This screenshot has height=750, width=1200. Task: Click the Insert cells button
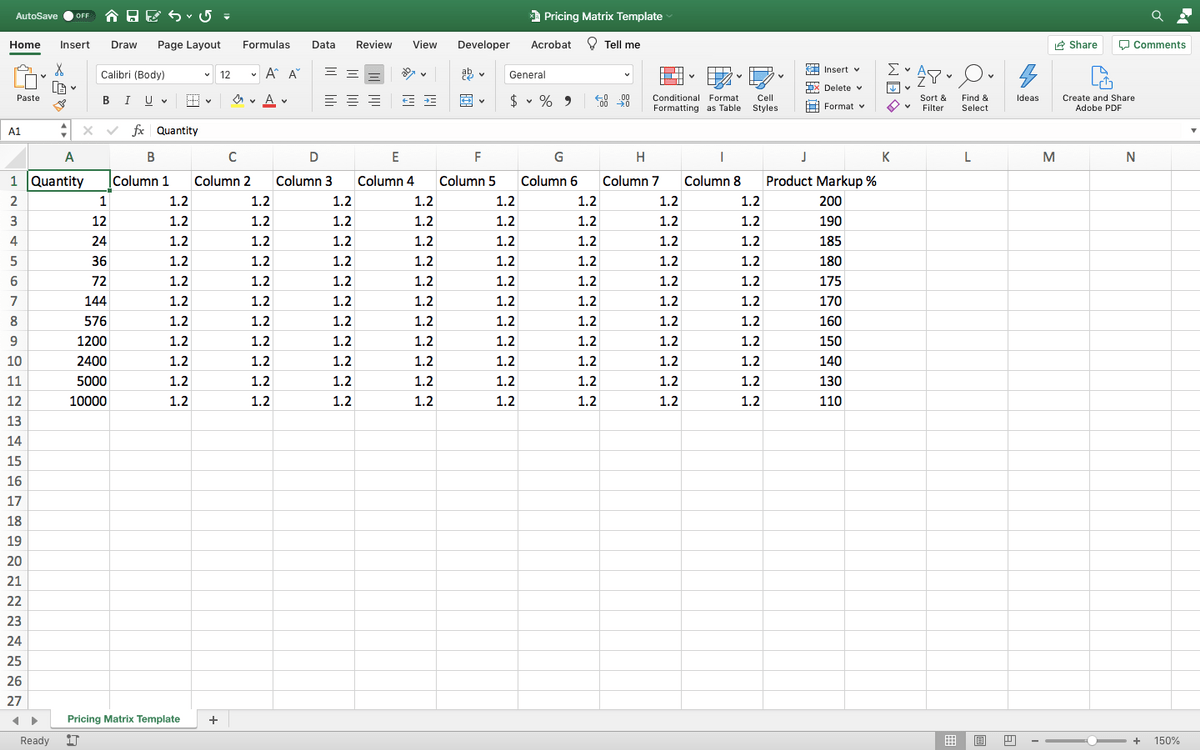[832, 70]
